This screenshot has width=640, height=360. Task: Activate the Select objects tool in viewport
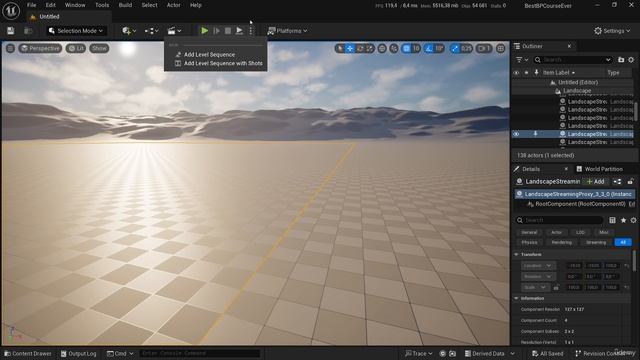tap(340, 49)
